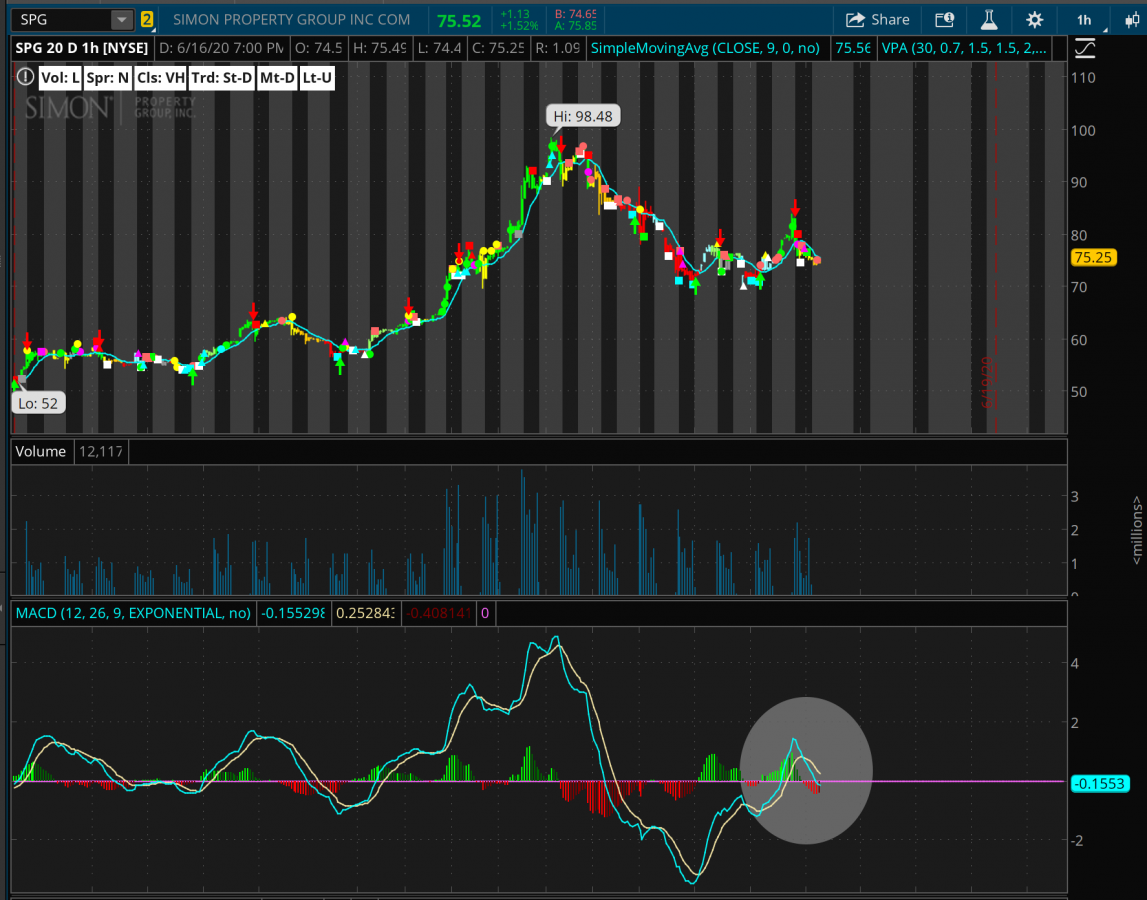Click the Spr: N label

pyautogui.click(x=108, y=78)
